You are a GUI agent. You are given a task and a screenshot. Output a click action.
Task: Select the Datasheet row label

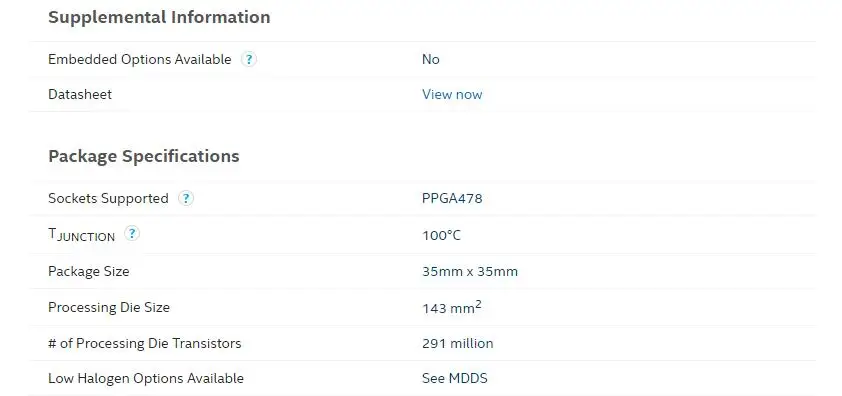[x=80, y=95]
